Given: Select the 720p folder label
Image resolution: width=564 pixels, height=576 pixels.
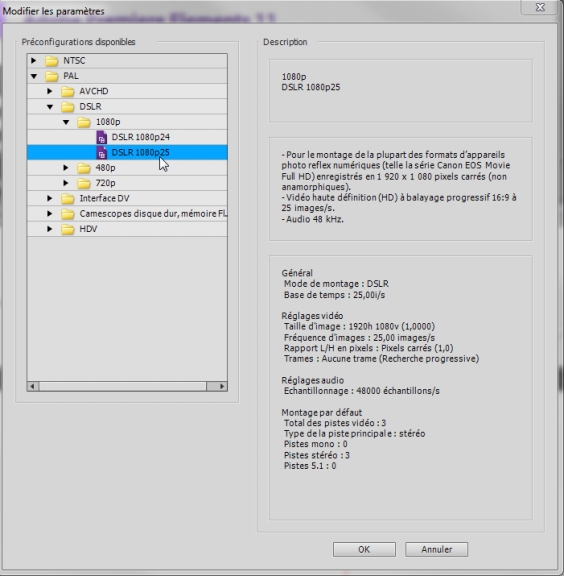Looking at the screenshot, I should click(105, 183).
